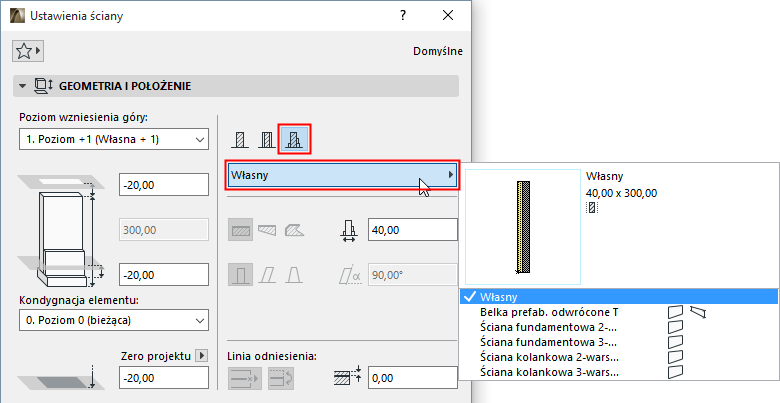Open the Własny profile selector popup
780x403 pixels.
pos(342,175)
